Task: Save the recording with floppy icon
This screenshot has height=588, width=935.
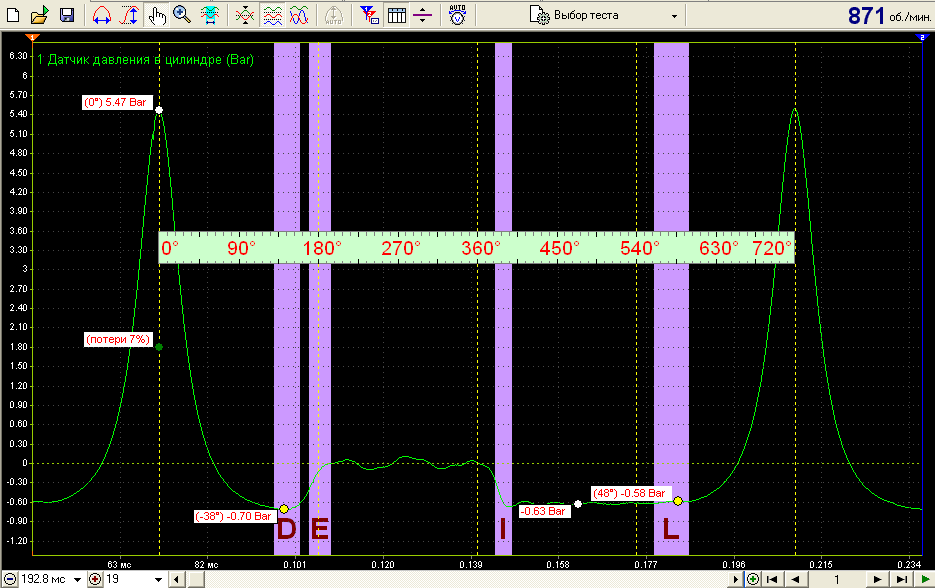Action: point(67,16)
